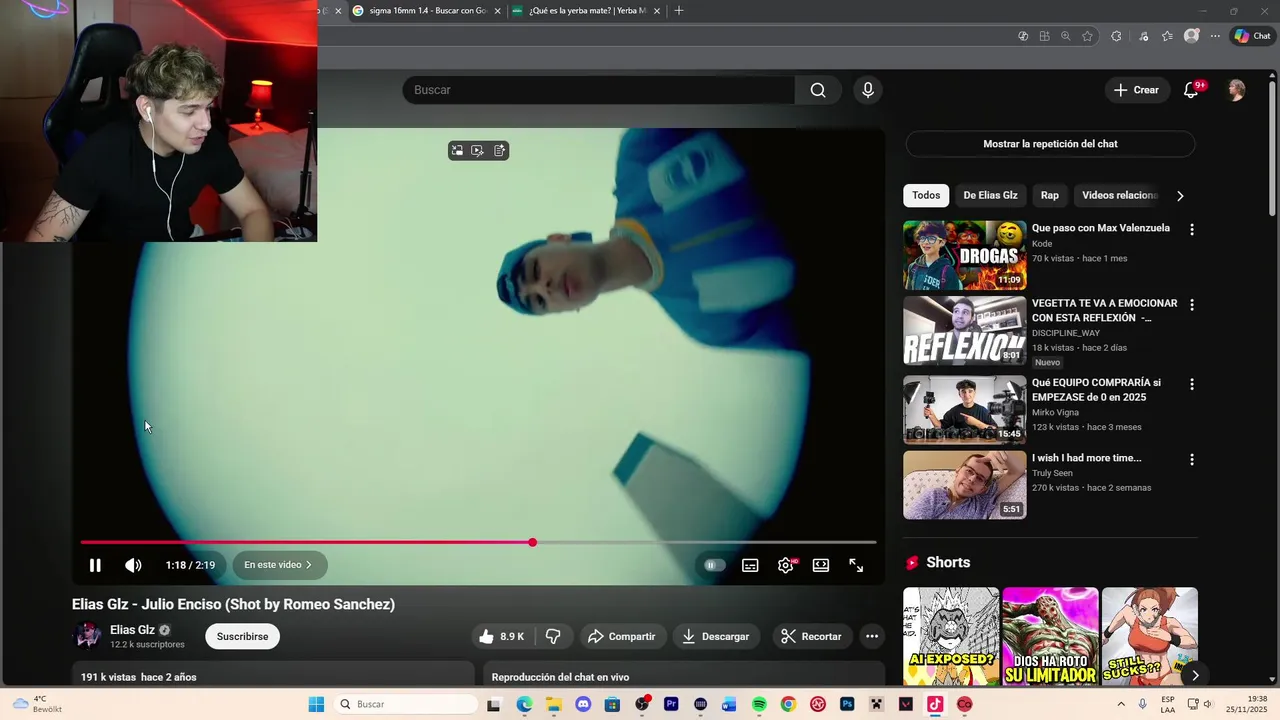
Task: Open YouTube notifications bell
Action: pos(1191,90)
